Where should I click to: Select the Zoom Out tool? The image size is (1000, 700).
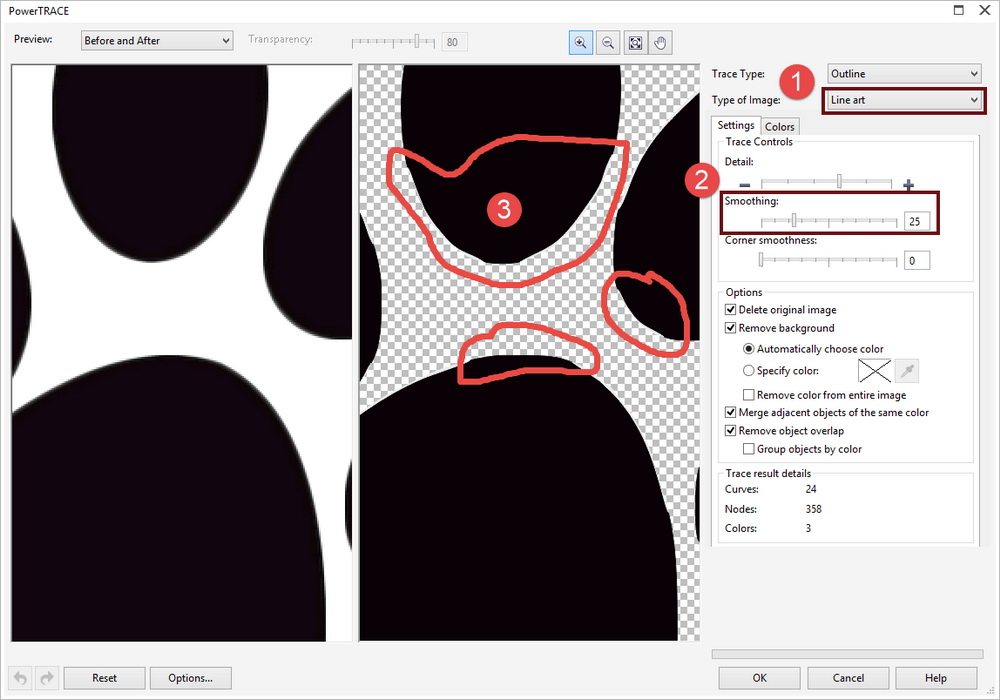click(x=608, y=43)
